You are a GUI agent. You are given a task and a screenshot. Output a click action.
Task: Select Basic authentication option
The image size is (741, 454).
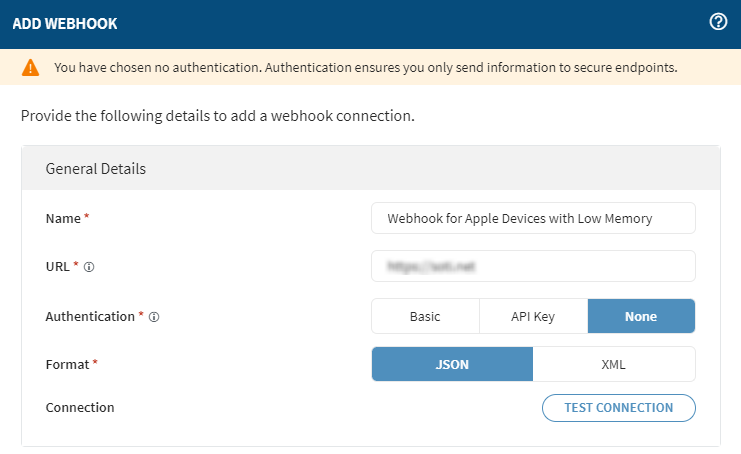(425, 316)
